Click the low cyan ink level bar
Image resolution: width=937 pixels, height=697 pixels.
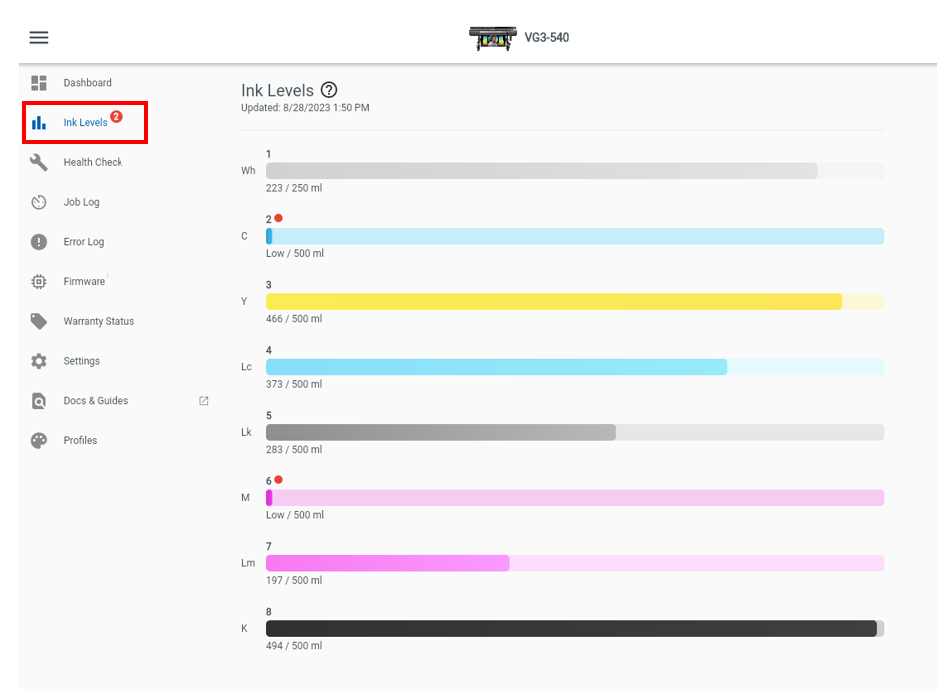pyautogui.click(x=574, y=236)
